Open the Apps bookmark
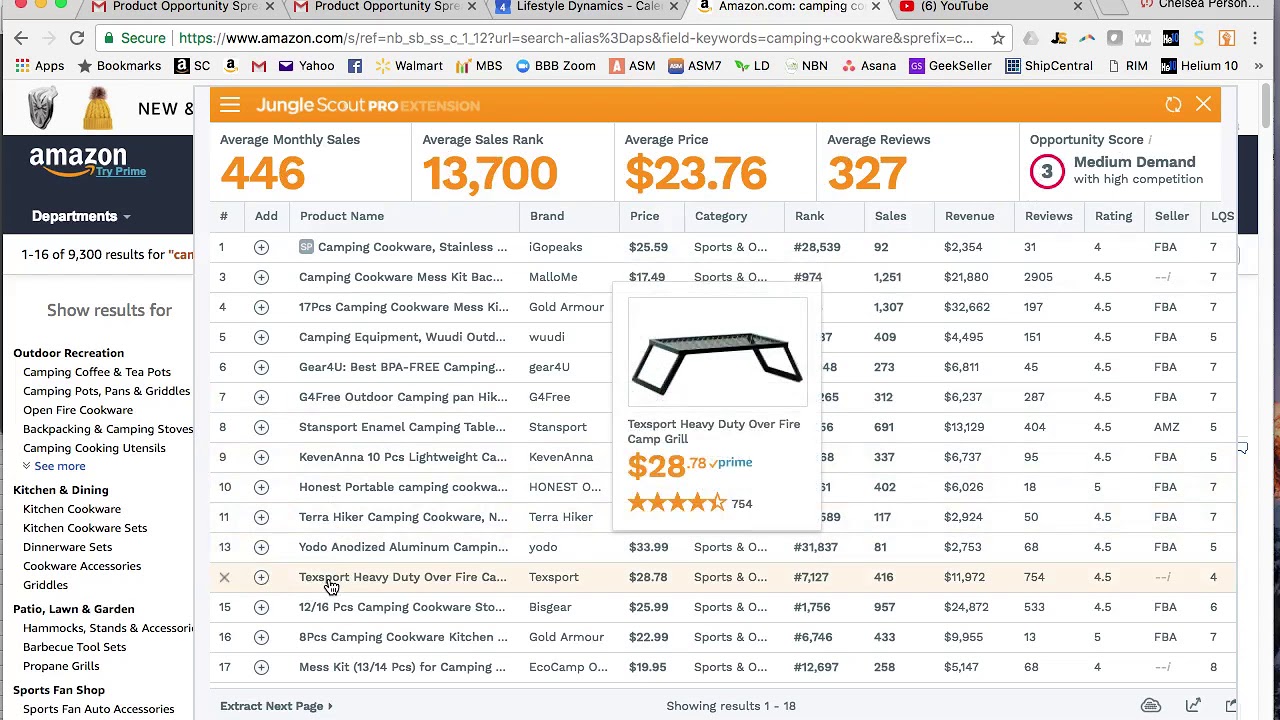The height and width of the screenshot is (720, 1280). pos(40,66)
